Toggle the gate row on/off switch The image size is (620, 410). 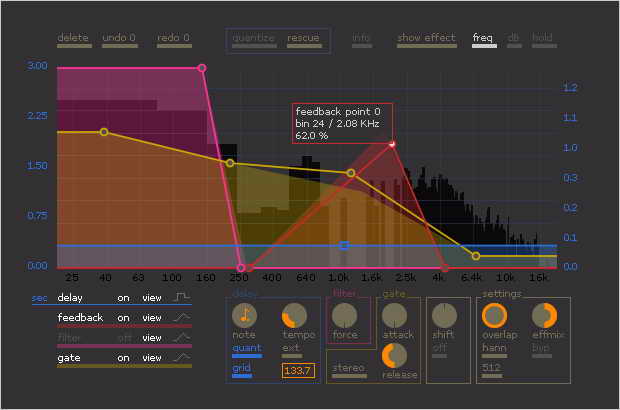124,358
